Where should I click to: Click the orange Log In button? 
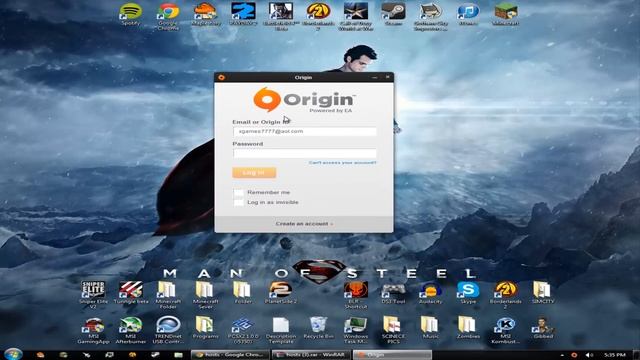[254, 173]
